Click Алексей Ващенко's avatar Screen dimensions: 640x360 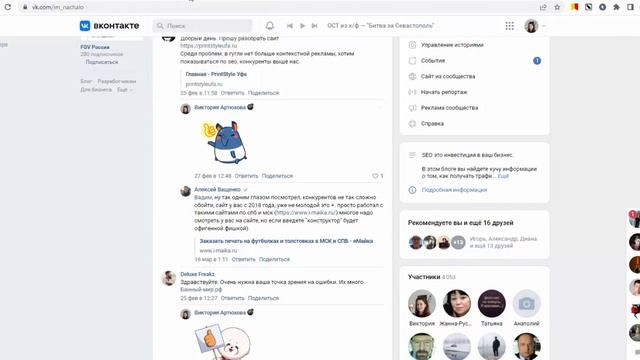tap(186, 191)
